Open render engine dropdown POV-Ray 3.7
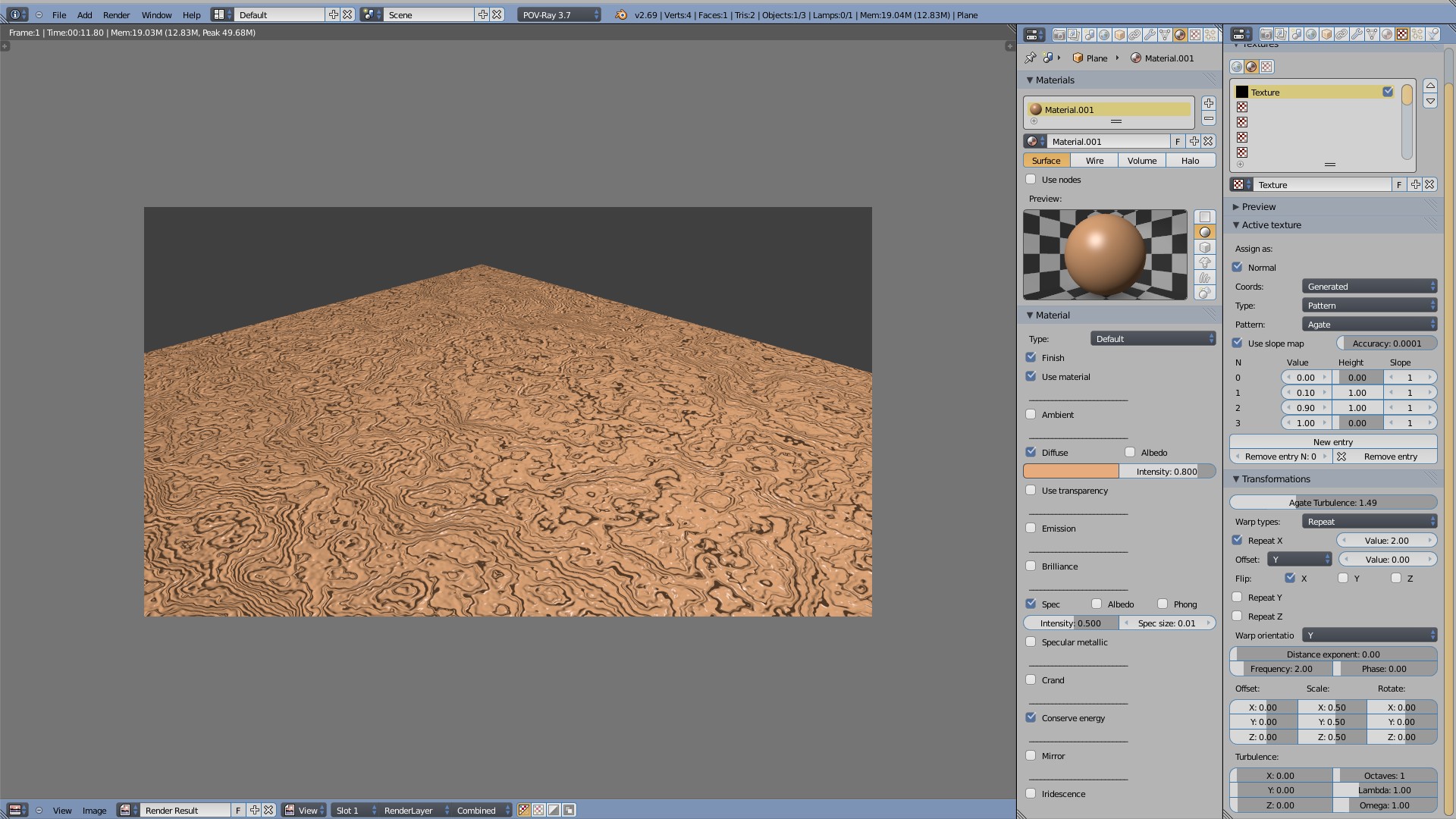The image size is (1456, 819). point(560,14)
